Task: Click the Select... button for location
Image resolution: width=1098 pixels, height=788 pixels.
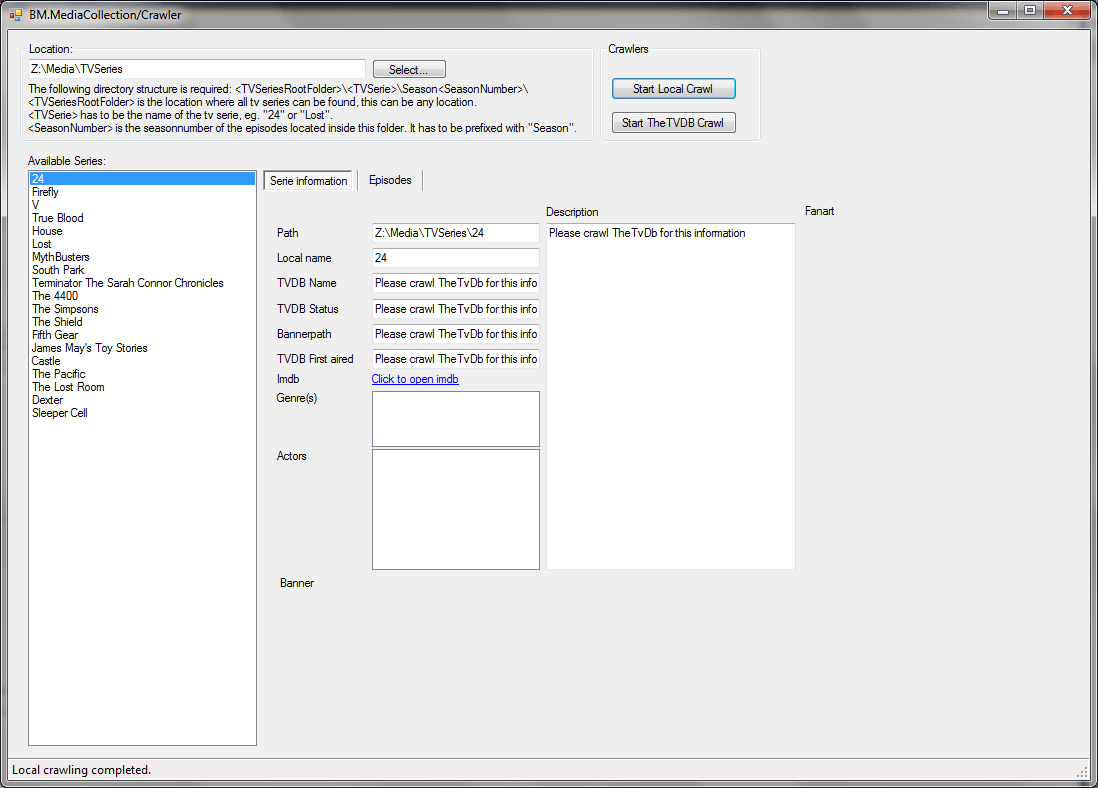Action: [x=409, y=69]
